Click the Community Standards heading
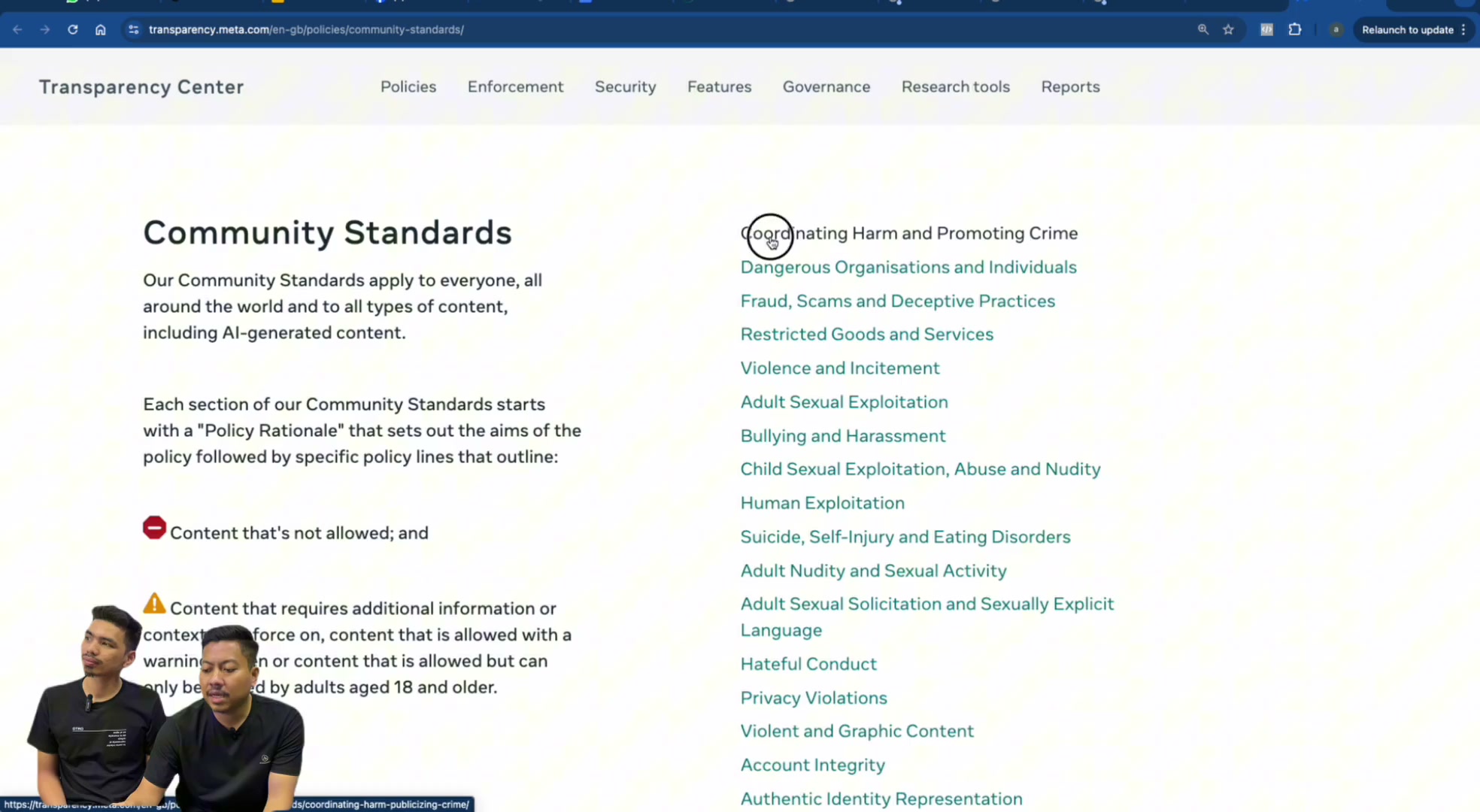The width and height of the screenshot is (1480, 812). (327, 232)
